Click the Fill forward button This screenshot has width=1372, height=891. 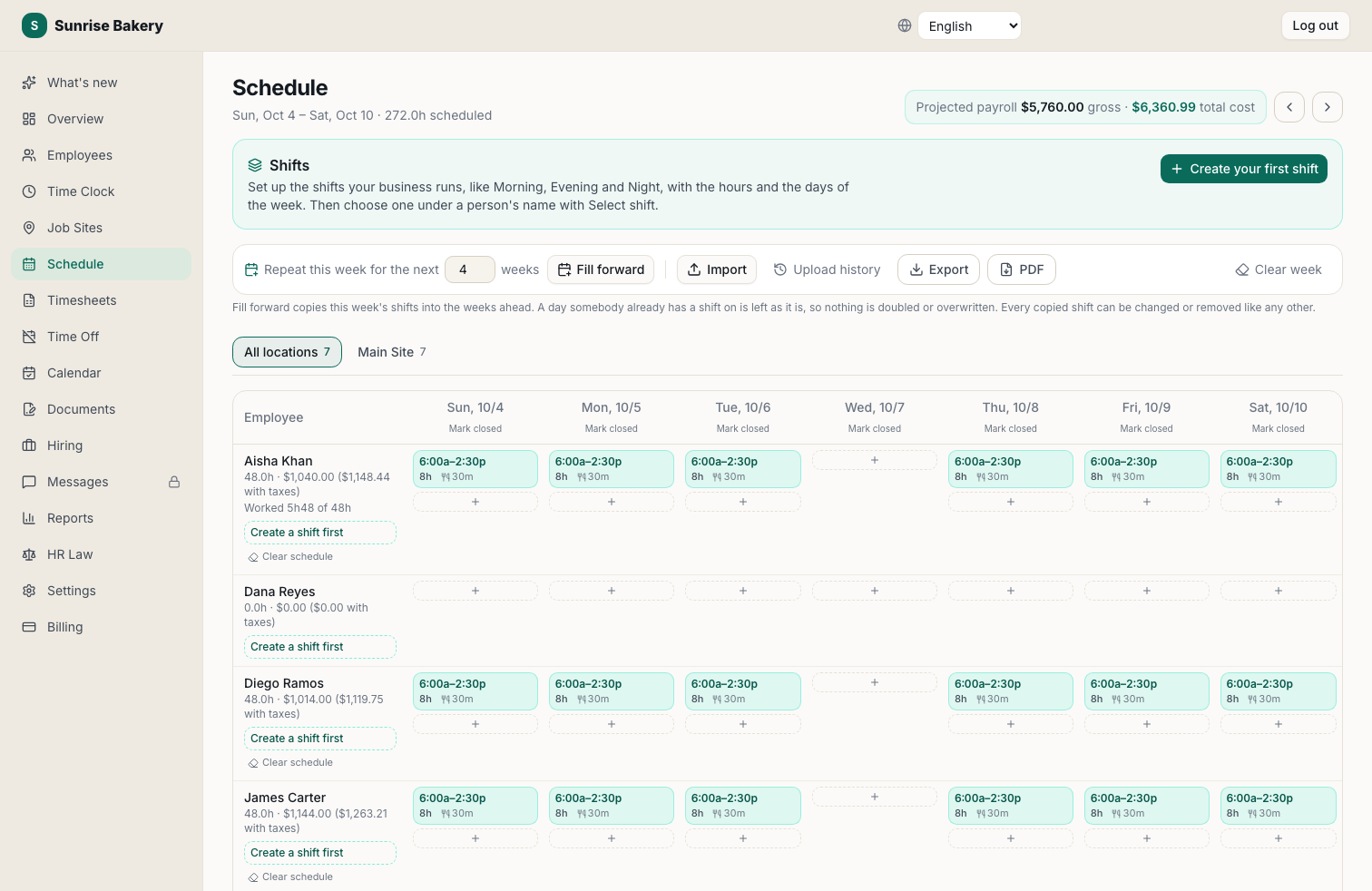(601, 269)
